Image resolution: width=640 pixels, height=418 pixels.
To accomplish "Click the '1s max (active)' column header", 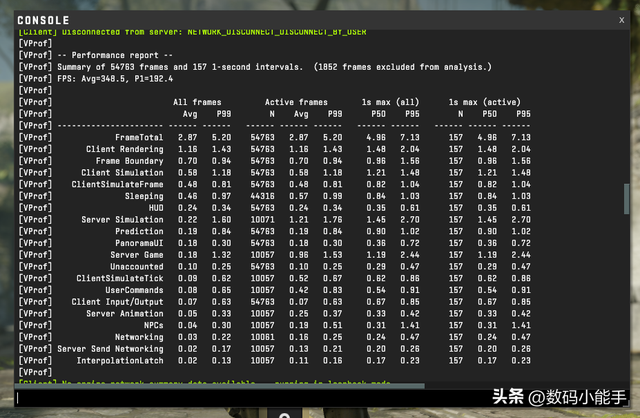I will 484,102.
